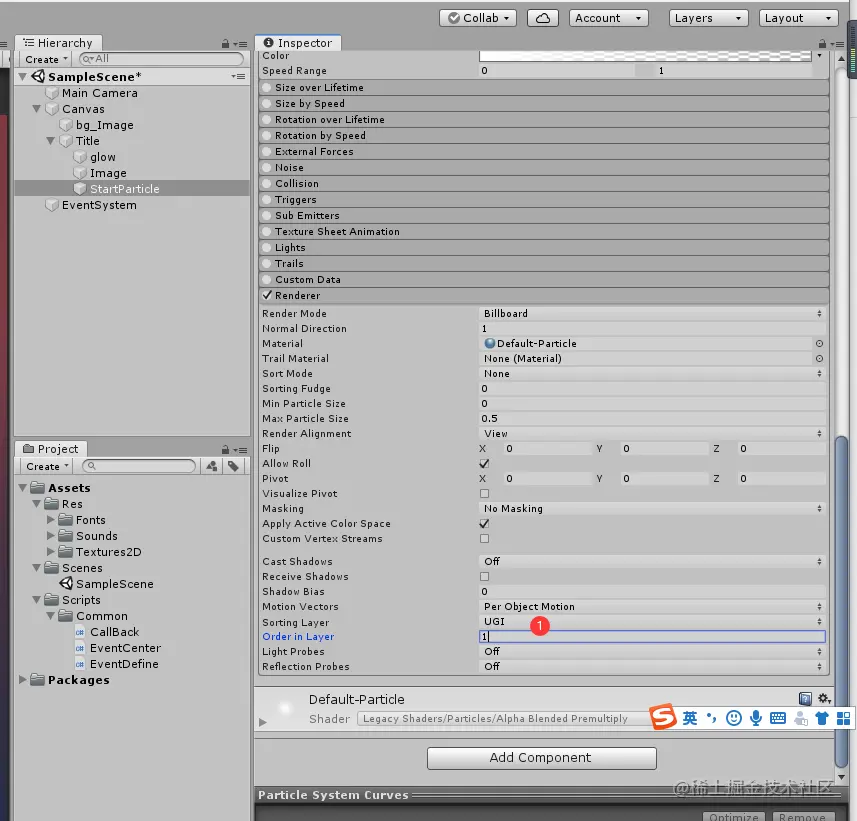The width and height of the screenshot is (857, 821).
Task: Click the Hierarchy search field
Action: (161, 58)
